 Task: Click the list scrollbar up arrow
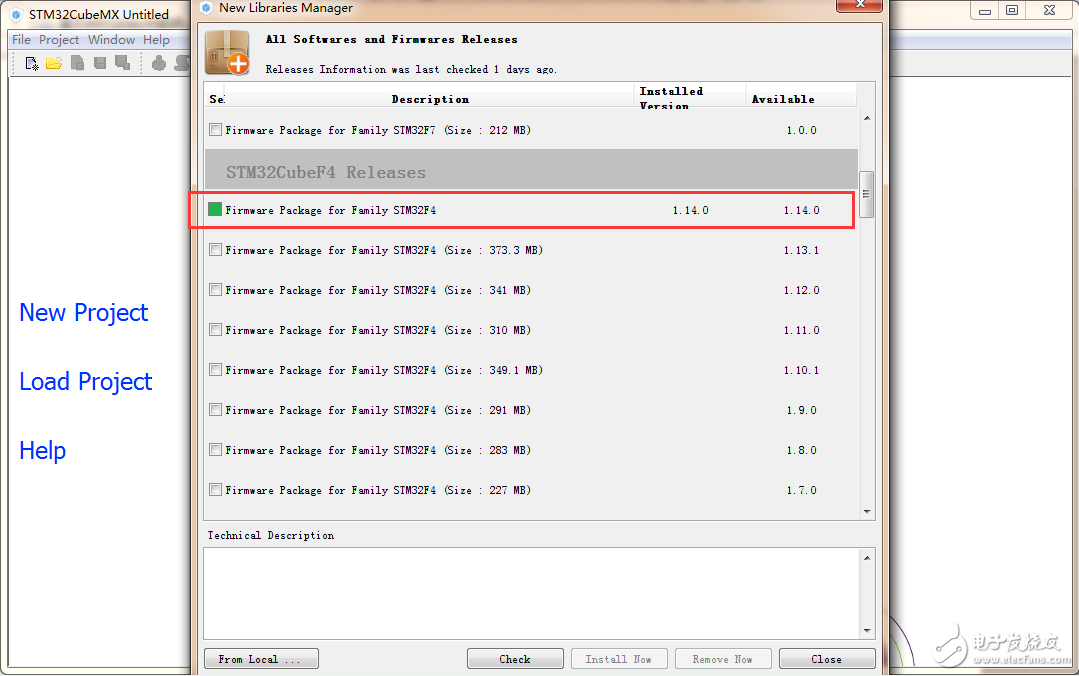(x=867, y=118)
